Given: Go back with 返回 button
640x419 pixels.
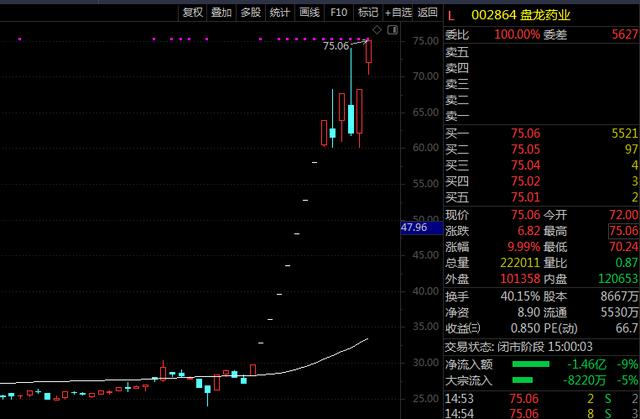Looking at the screenshot, I should pyautogui.click(x=428, y=13).
